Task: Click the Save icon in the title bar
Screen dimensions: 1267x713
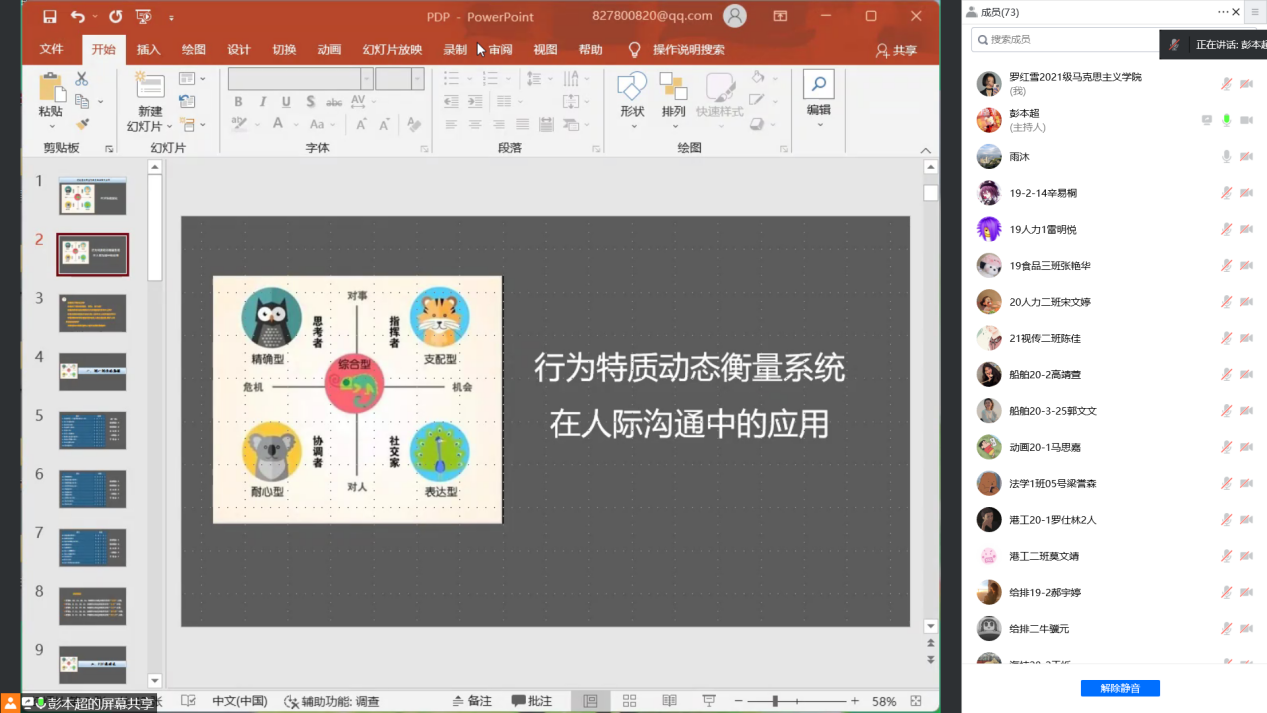Action: [50, 17]
